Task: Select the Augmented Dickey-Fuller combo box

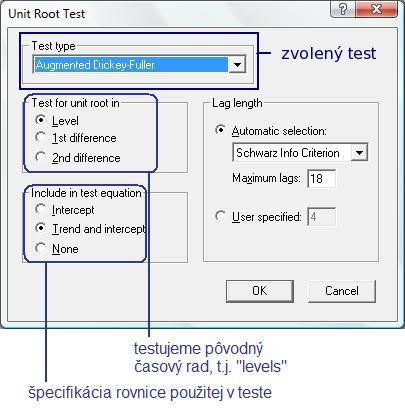Action: (139, 64)
